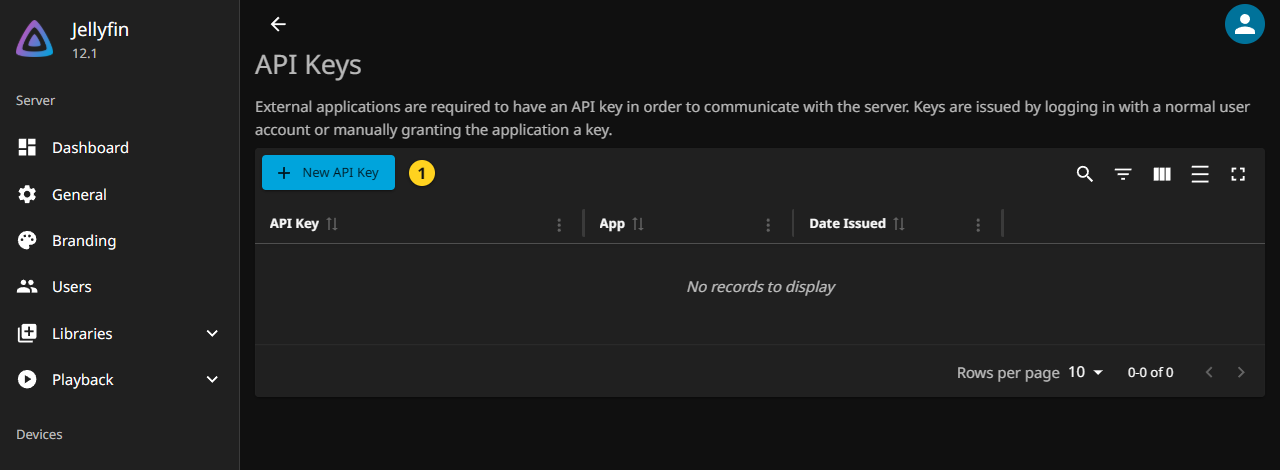1280x470 pixels.
Task: Click the No records to display message
Action: [760, 287]
